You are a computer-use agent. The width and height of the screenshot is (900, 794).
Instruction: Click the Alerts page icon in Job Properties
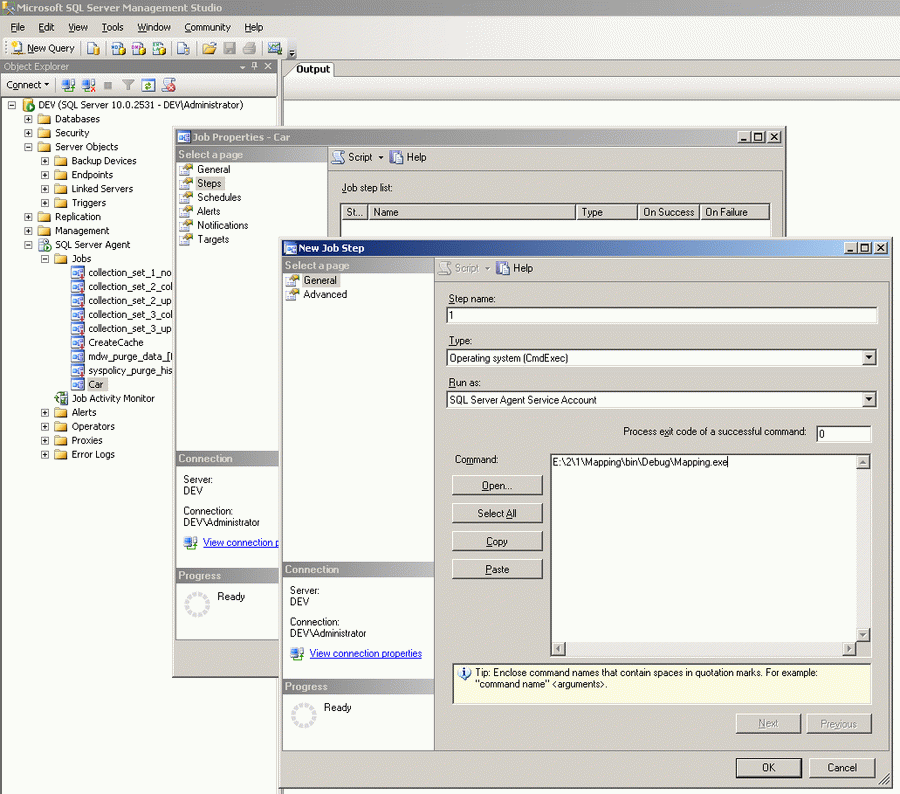(x=186, y=211)
